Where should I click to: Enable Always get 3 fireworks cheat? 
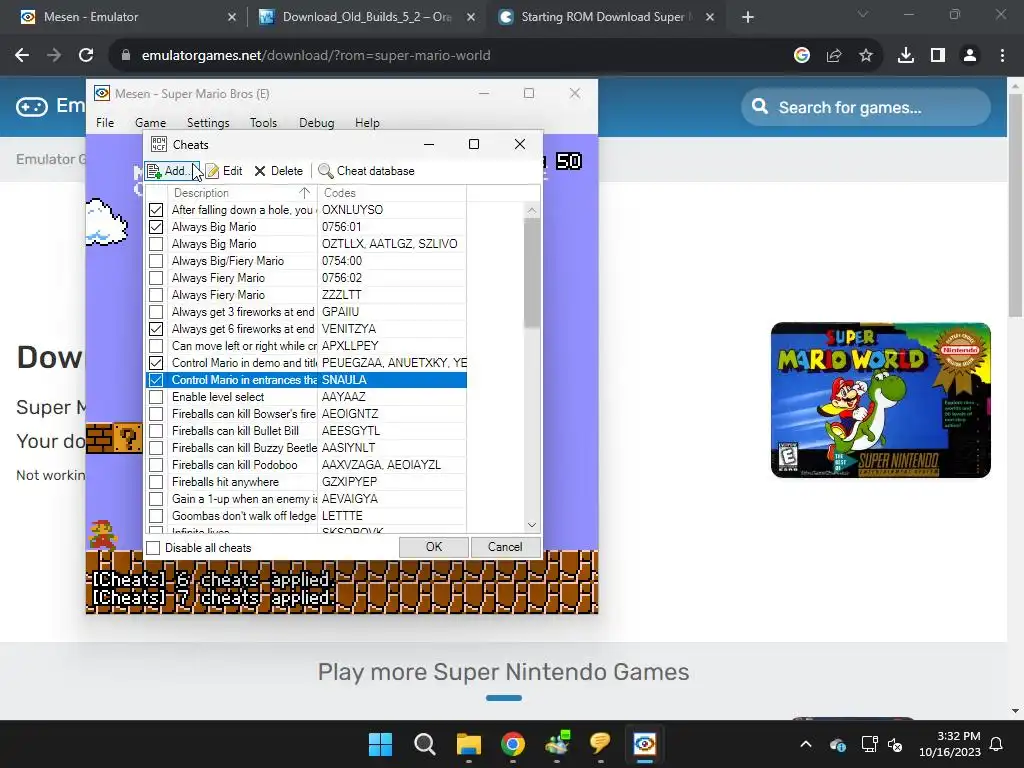[156, 312]
